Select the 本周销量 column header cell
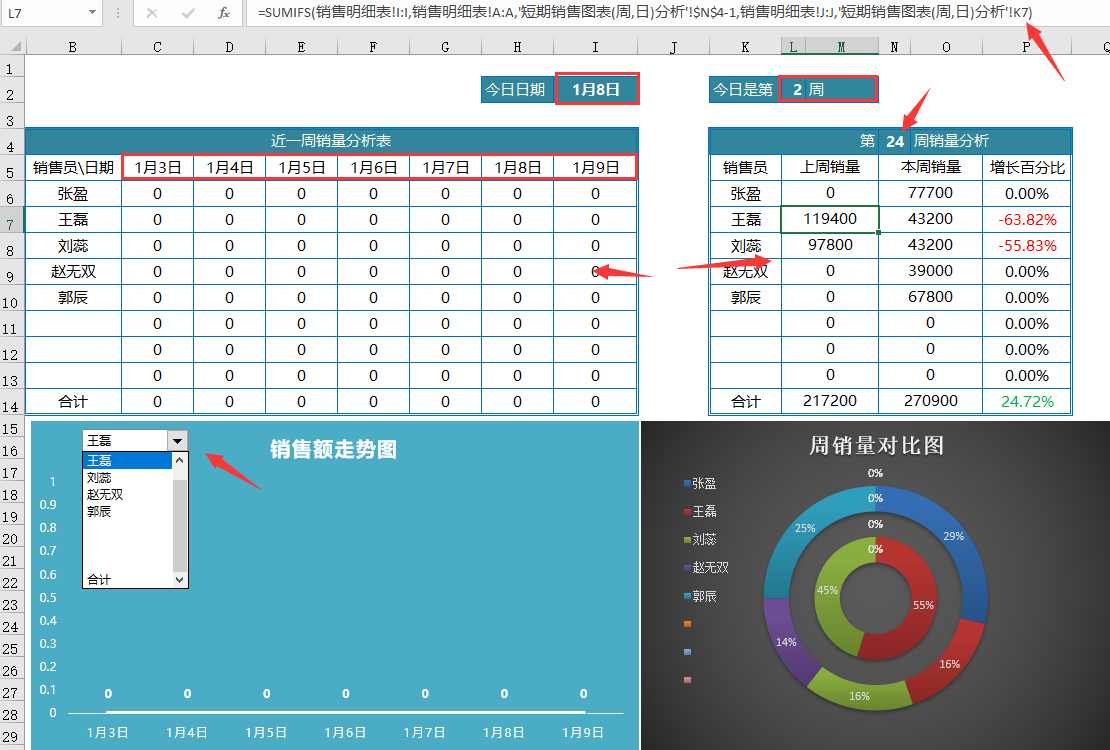The width and height of the screenshot is (1110, 750). tap(930, 167)
